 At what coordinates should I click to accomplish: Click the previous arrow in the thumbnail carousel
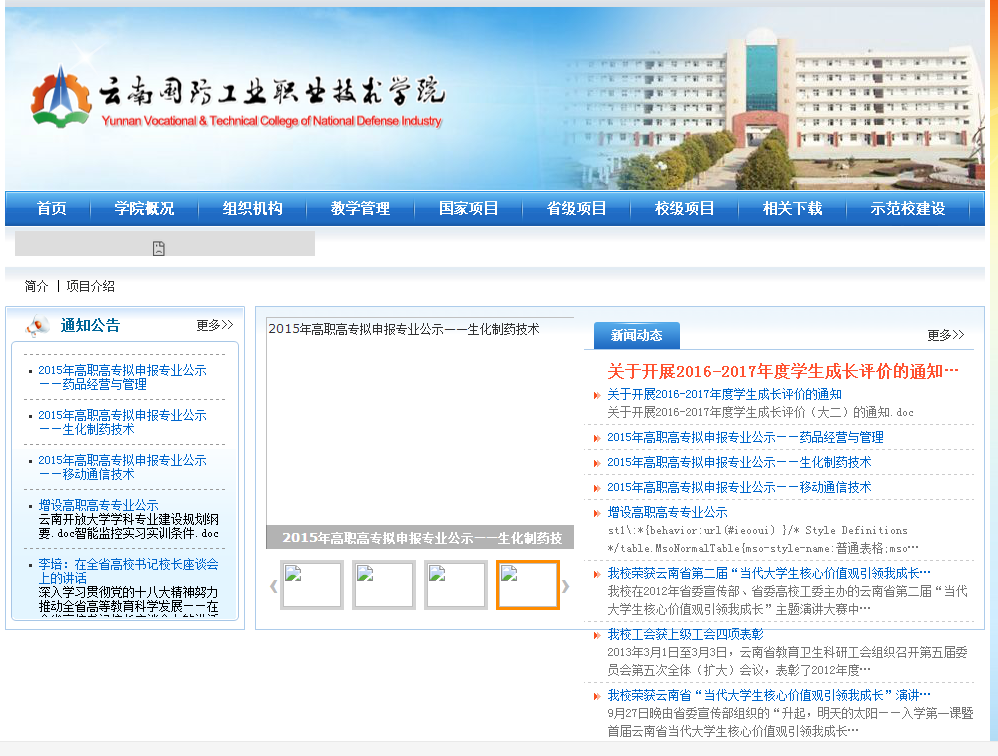273,586
